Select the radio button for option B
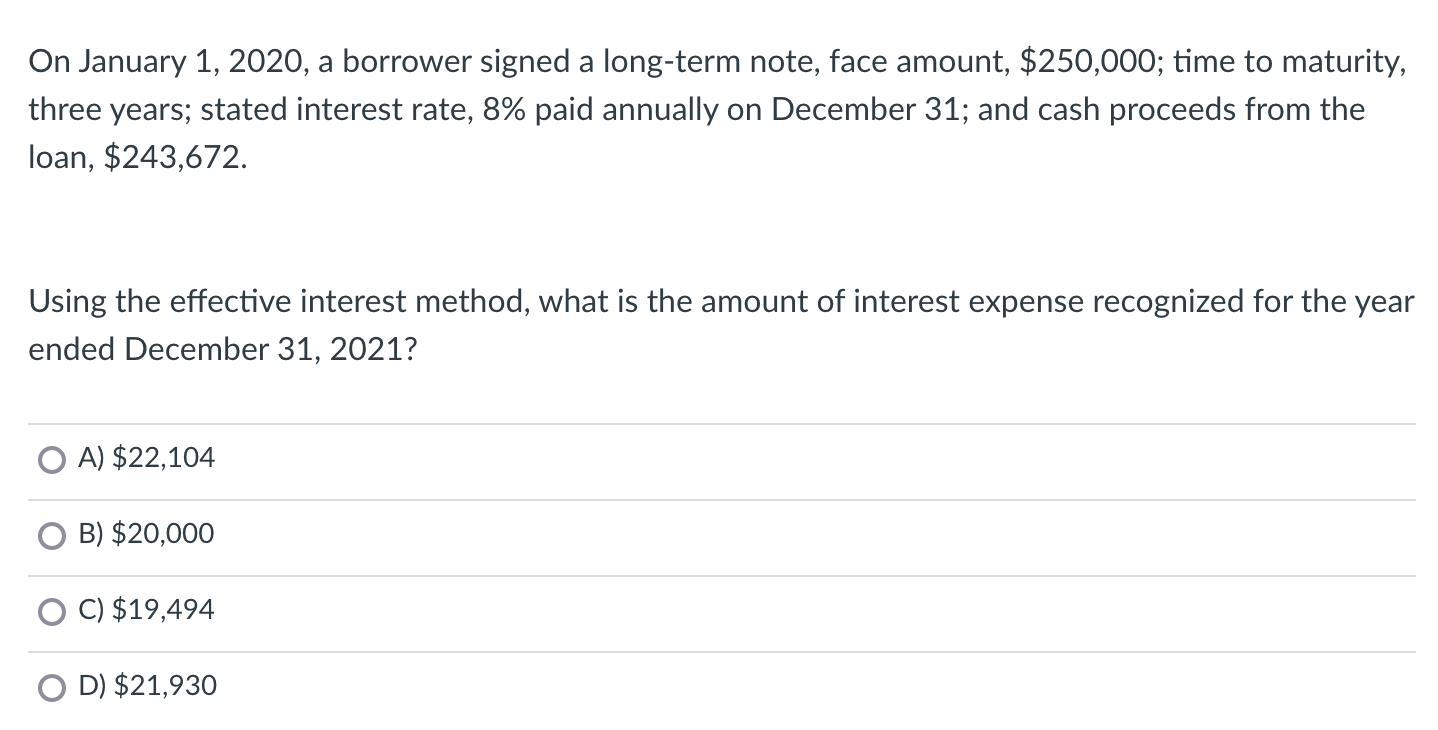The width and height of the screenshot is (1438, 730). (50, 535)
